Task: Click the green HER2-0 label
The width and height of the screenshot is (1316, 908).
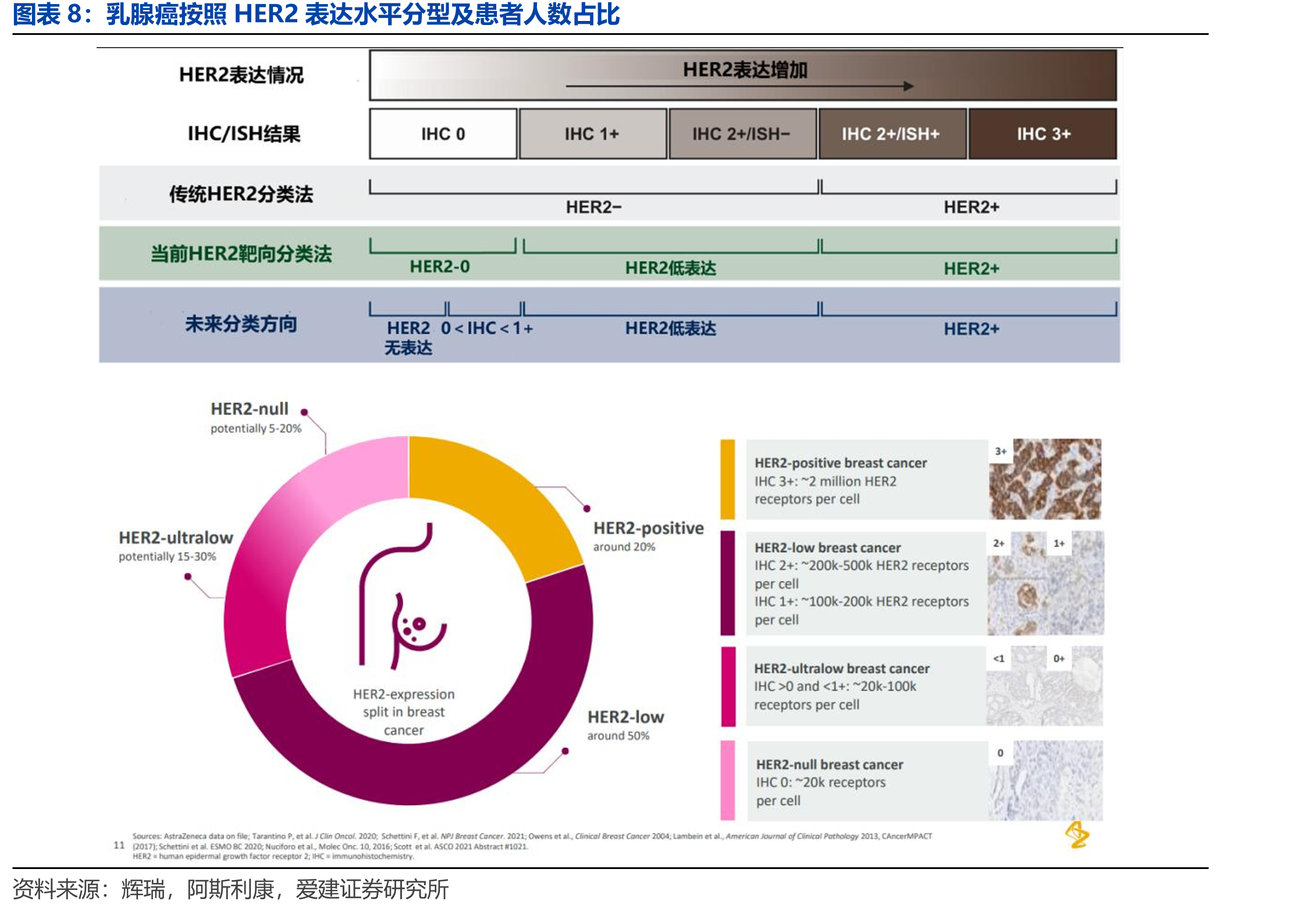Action: click(440, 267)
